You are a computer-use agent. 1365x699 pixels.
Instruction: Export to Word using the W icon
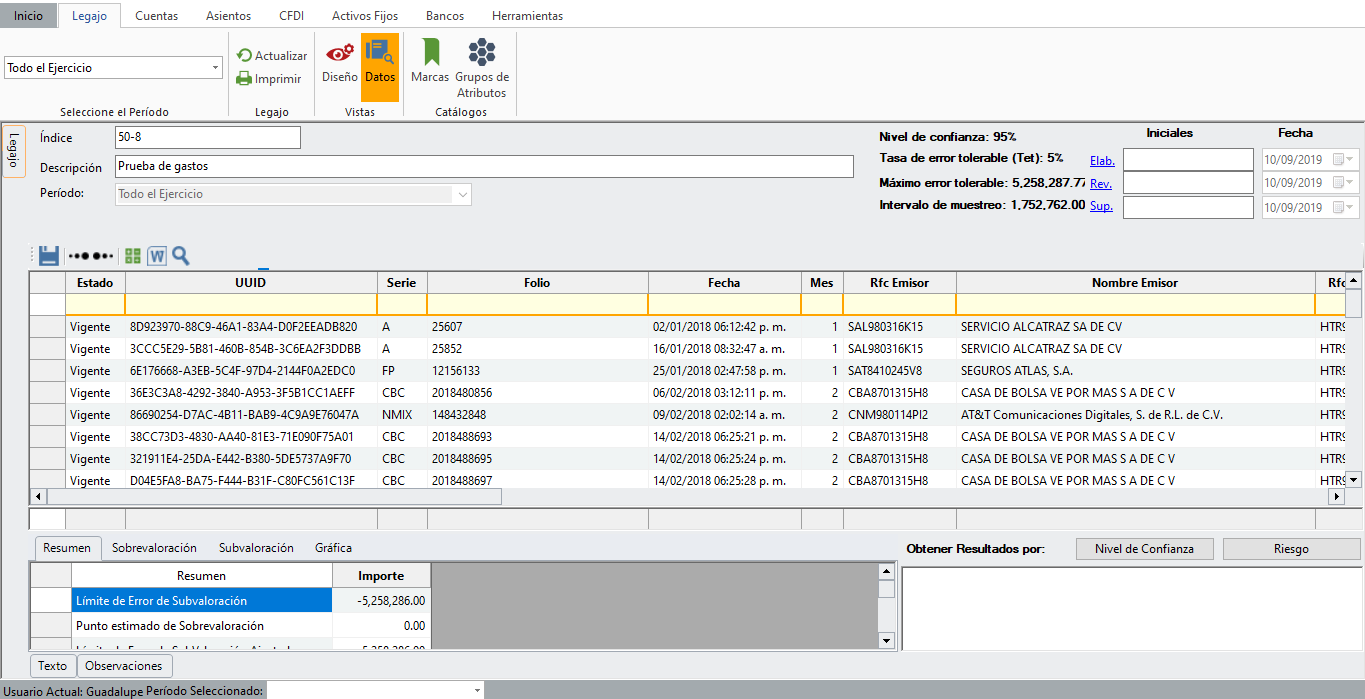(x=157, y=256)
